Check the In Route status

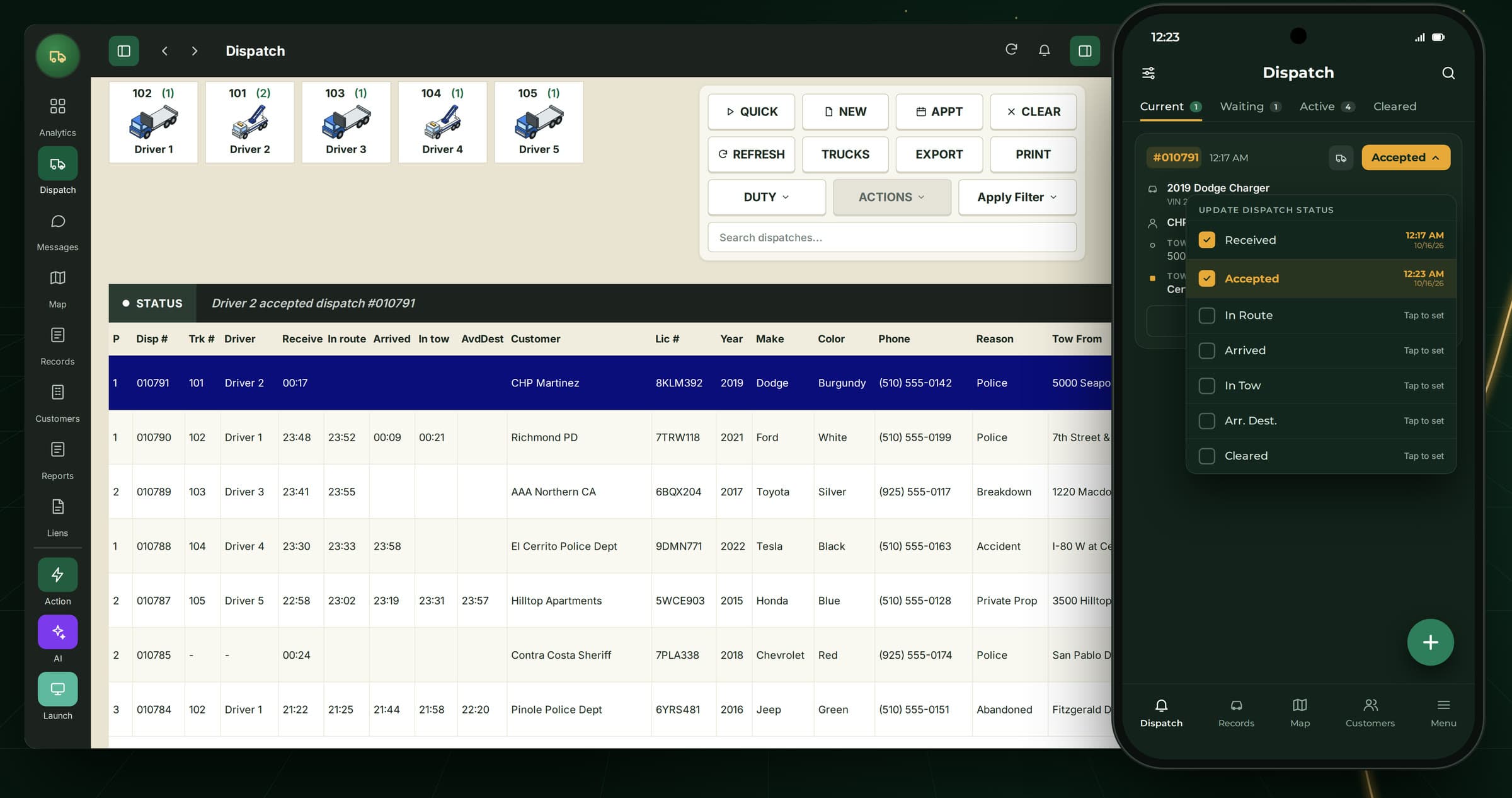click(1207, 316)
